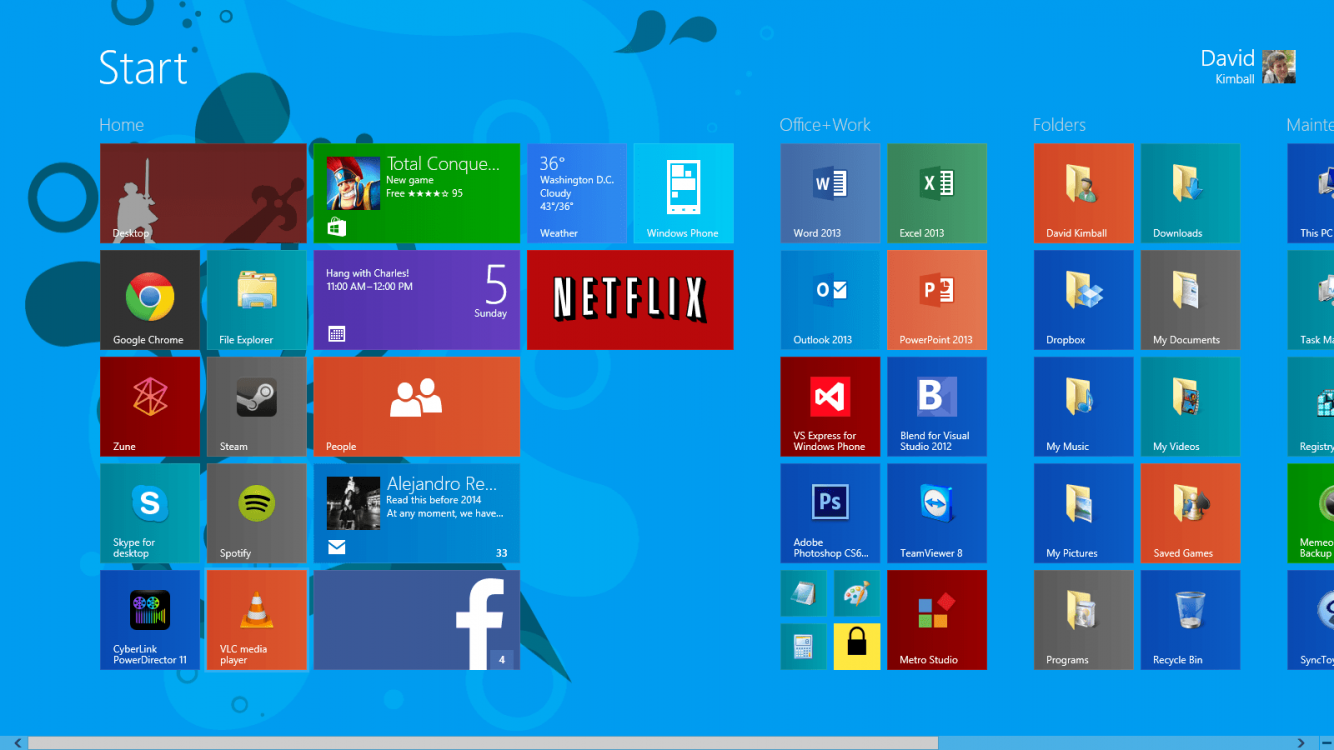Open Store tile showing Total Conquest
The width and height of the screenshot is (1334, 750).
click(x=417, y=193)
